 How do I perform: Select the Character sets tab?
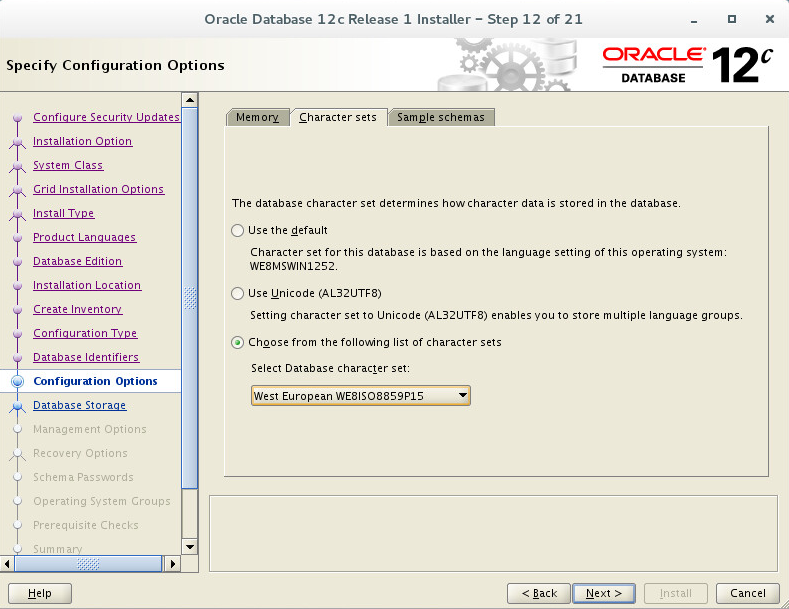click(x=338, y=117)
